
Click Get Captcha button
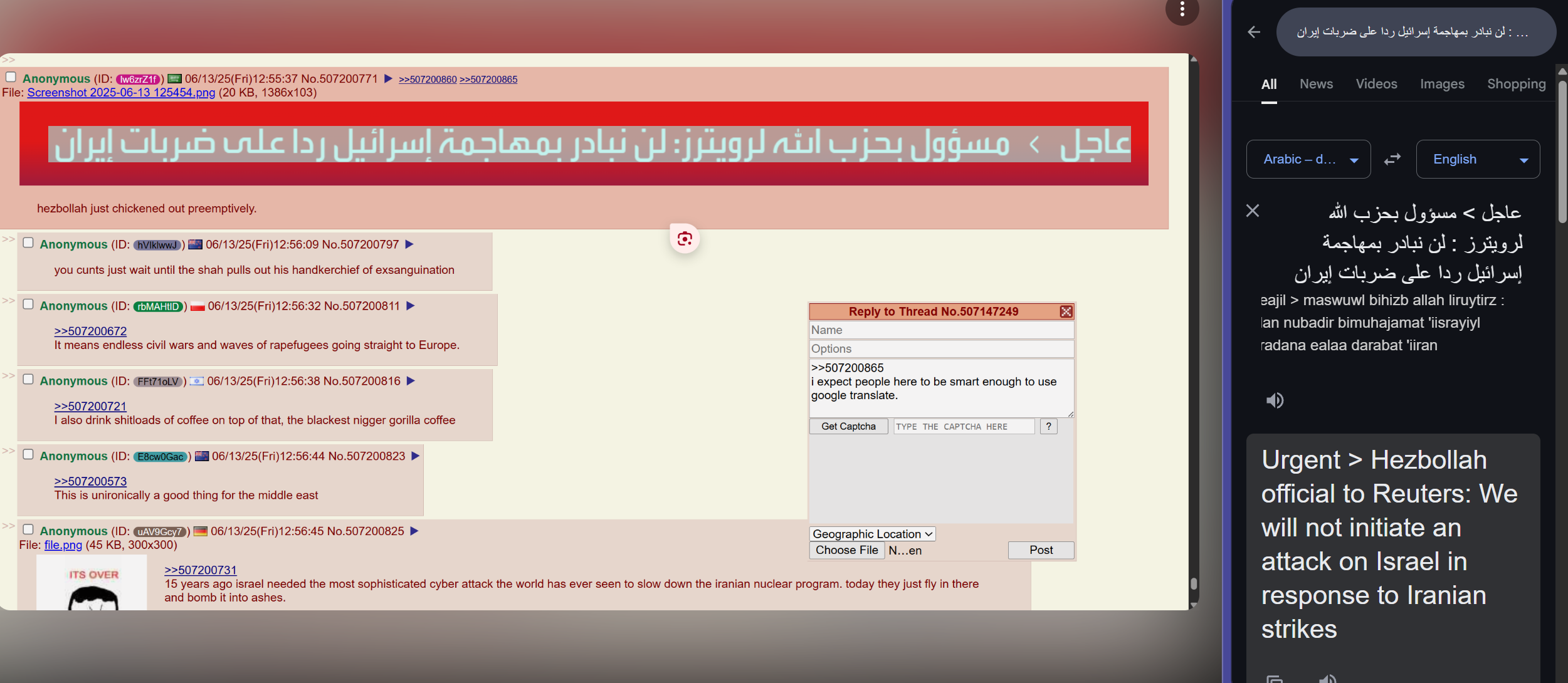pyautogui.click(x=848, y=426)
